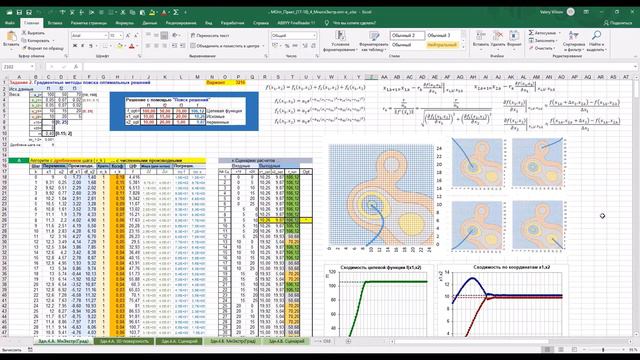Toggle Bold formatting
The height and width of the screenshot is (360, 640).
tap(75, 46)
